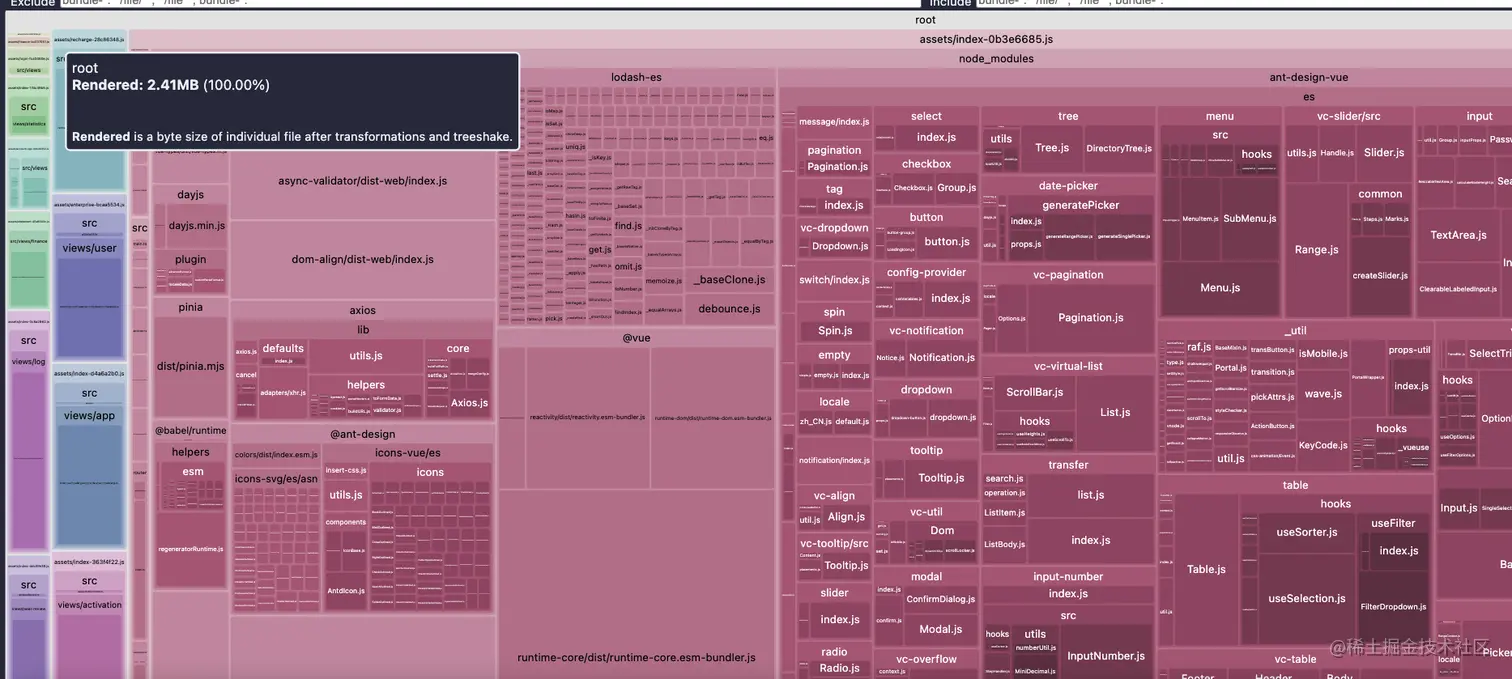1512x679 pixels.
Task: Select the Menu.js block
Action: coord(1220,288)
